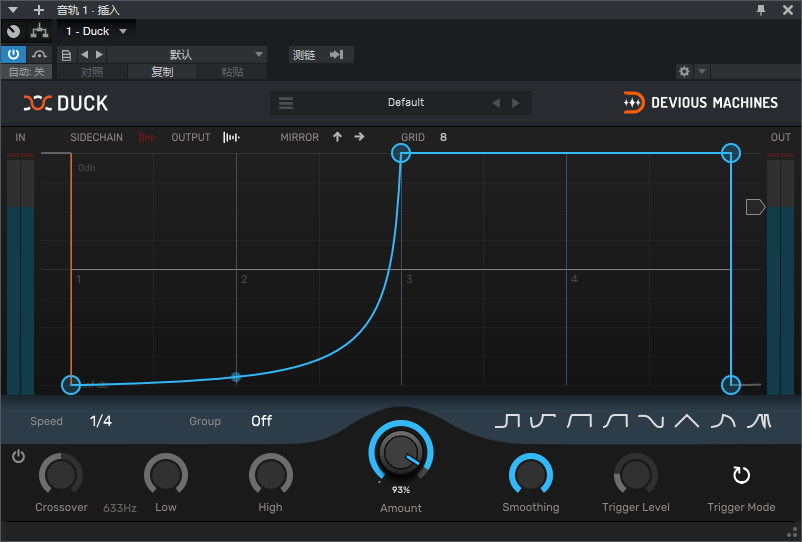Load next host preset with right arrow
Viewport: 802px width, 542px height.
pos(100,54)
